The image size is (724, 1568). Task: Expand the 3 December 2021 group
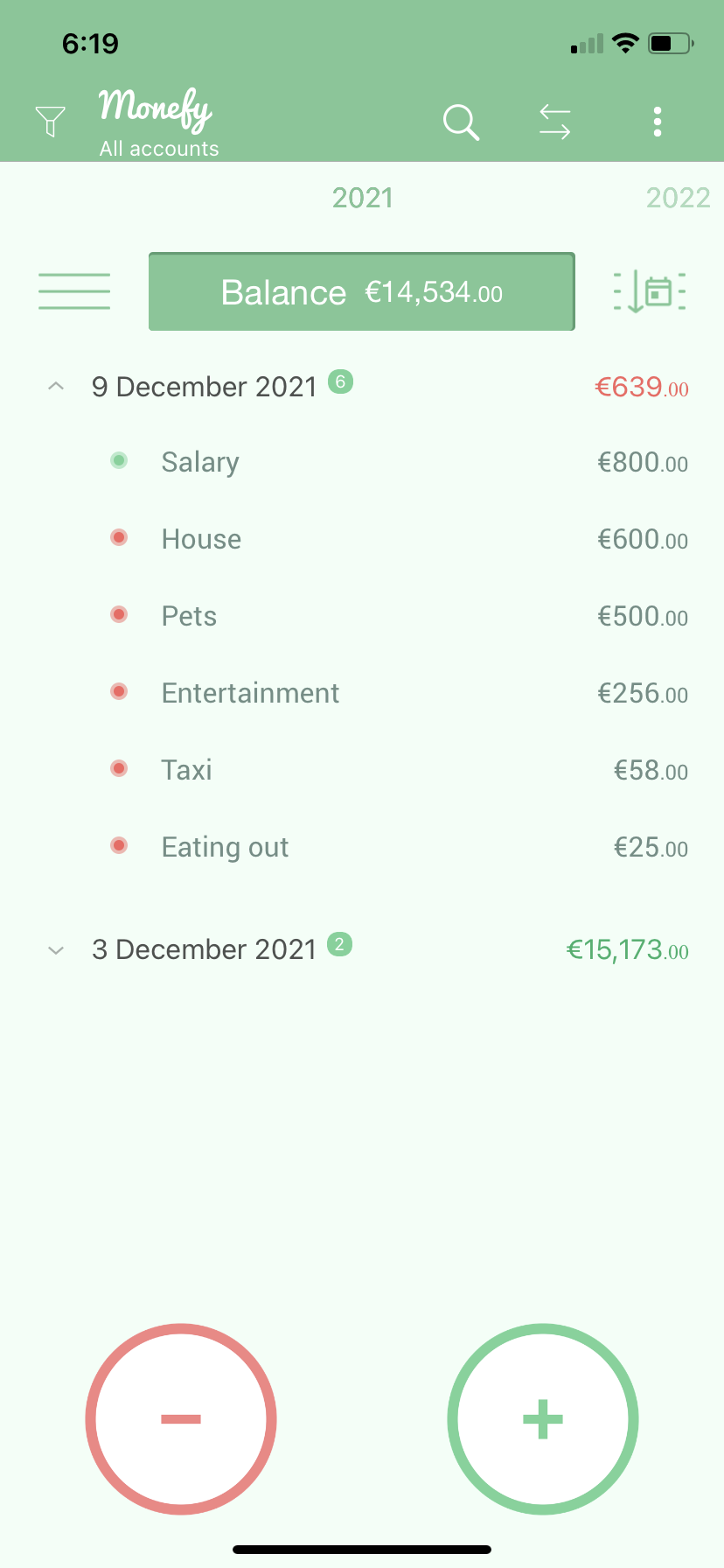(56, 949)
